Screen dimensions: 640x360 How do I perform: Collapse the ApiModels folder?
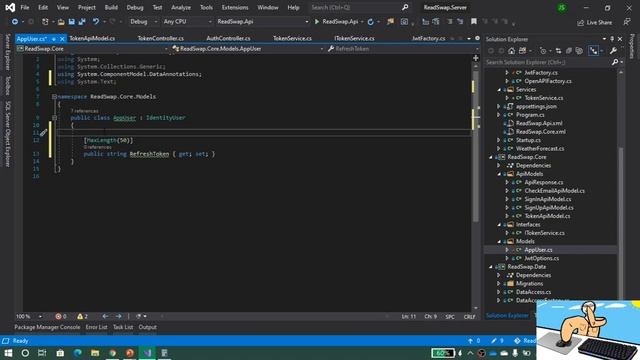click(x=499, y=174)
